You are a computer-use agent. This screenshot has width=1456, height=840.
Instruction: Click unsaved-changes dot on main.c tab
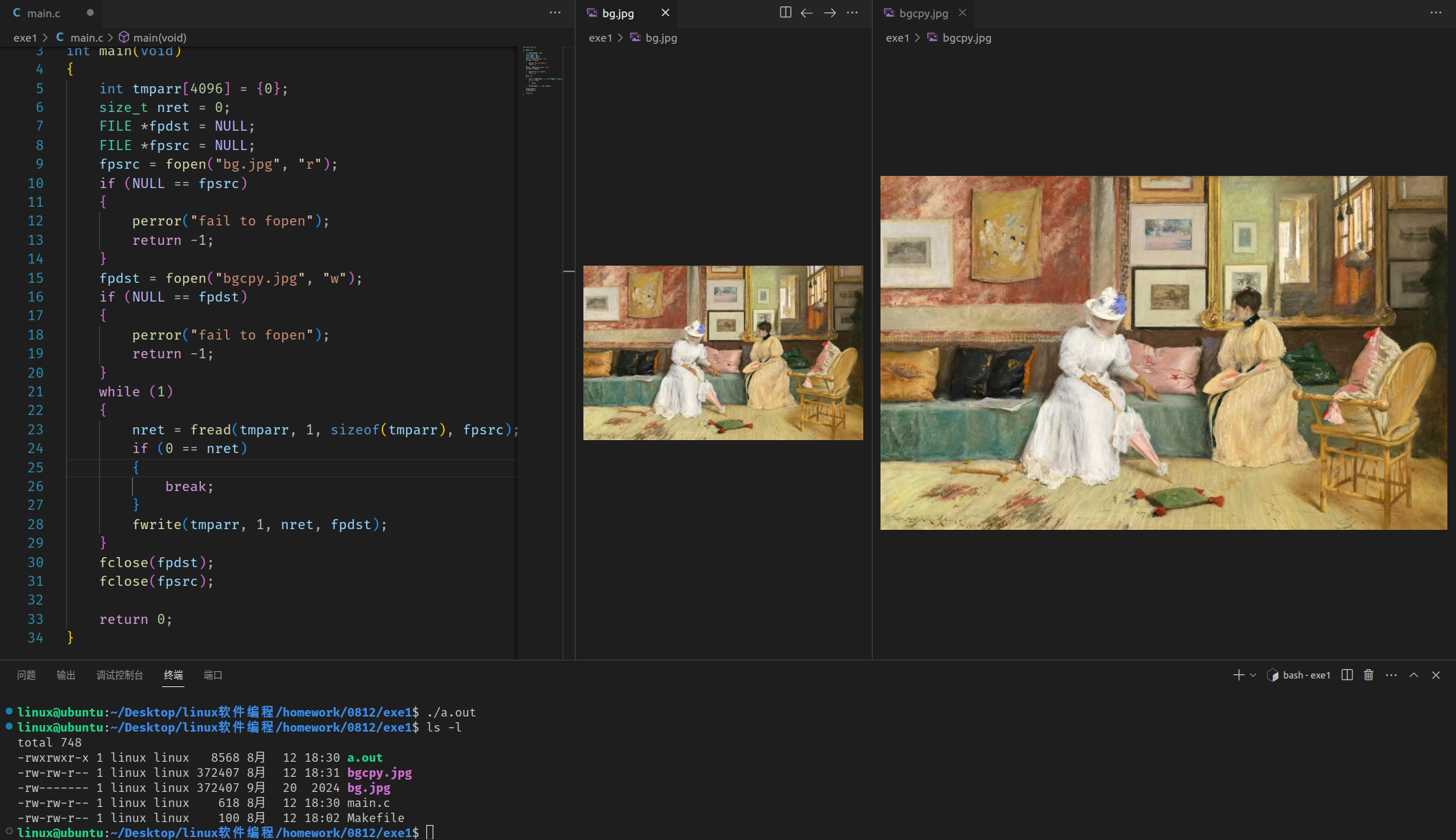coord(90,13)
